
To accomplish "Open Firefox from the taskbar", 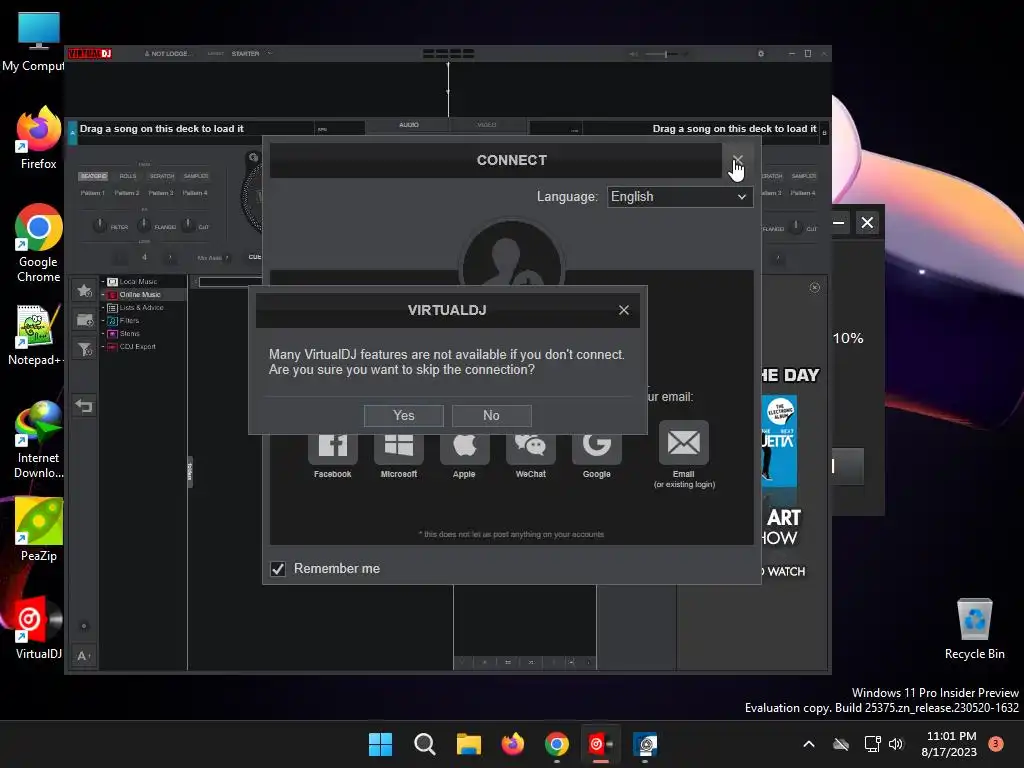I will pyautogui.click(x=513, y=744).
